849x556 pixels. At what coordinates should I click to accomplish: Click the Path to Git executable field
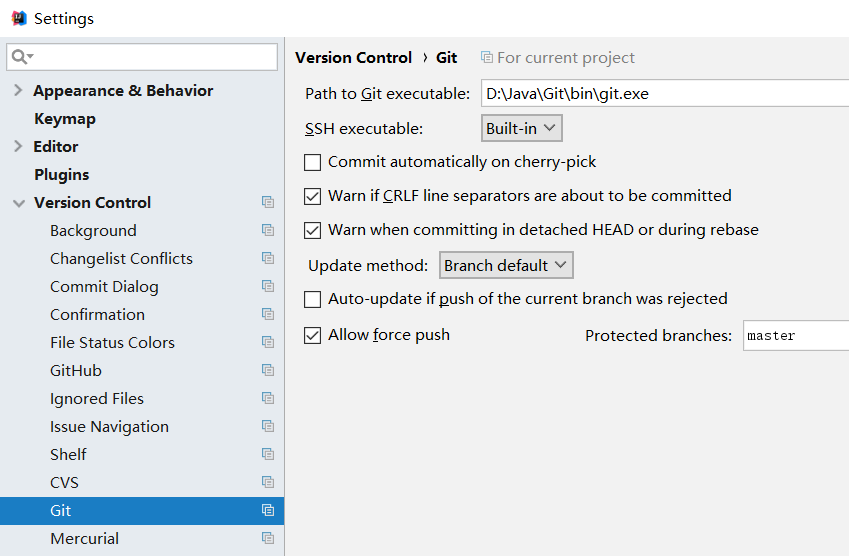coord(665,94)
